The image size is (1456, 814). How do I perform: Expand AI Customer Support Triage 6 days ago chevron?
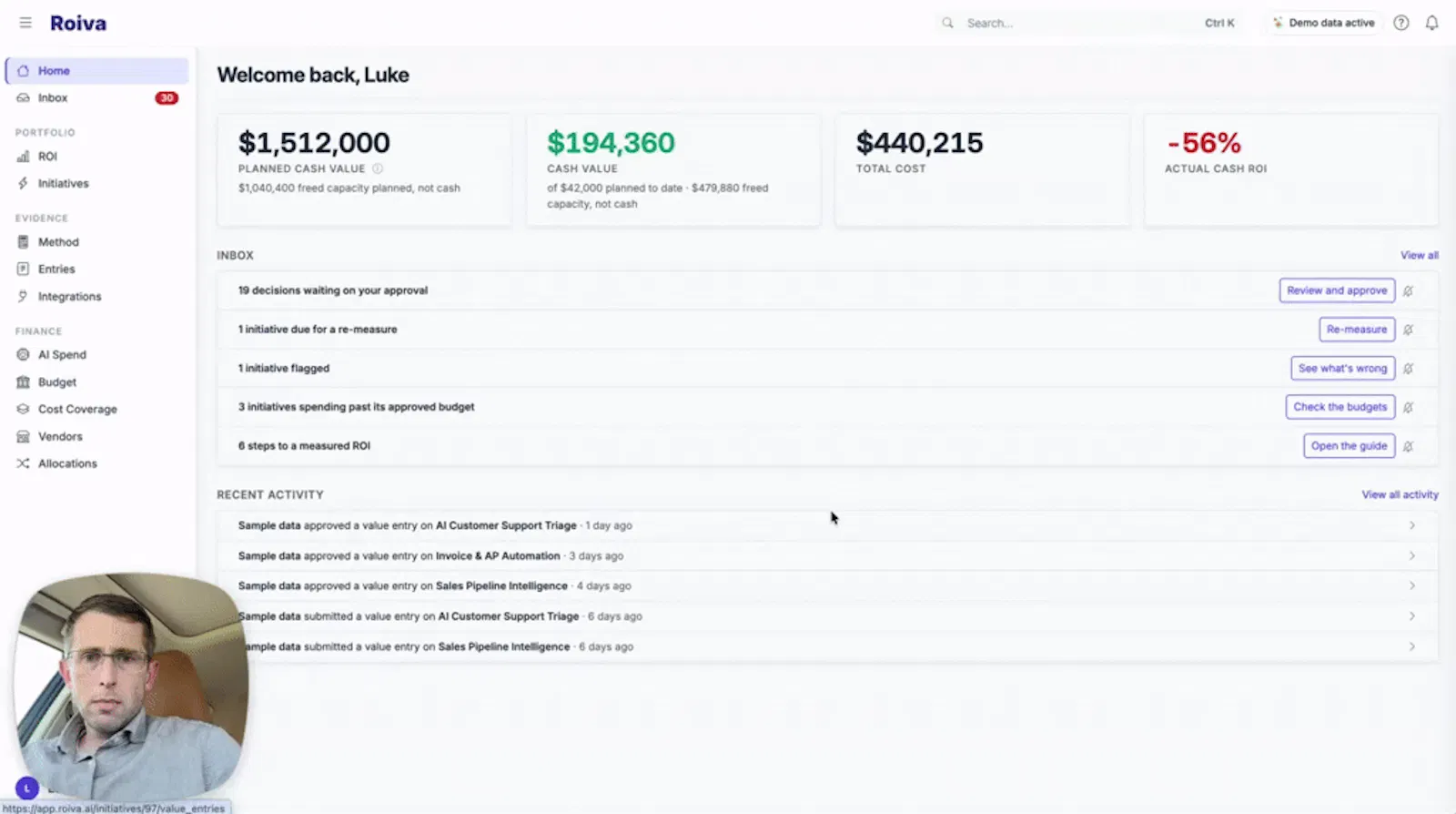tap(1411, 616)
